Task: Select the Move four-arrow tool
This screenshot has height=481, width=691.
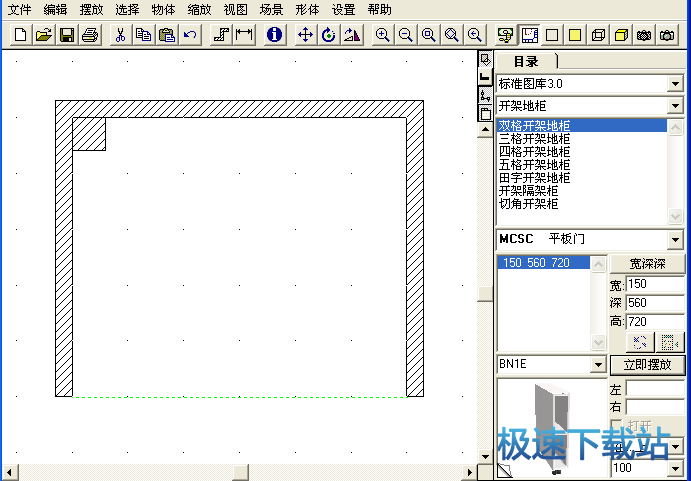Action: point(306,35)
